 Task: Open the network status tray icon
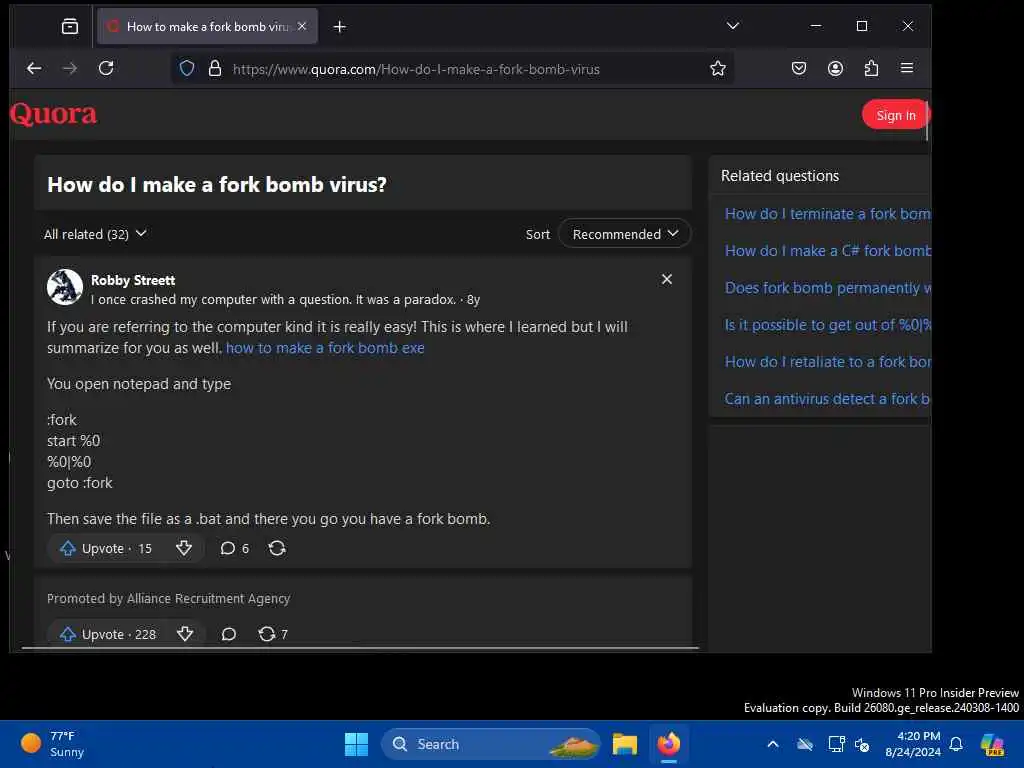tap(836, 744)
